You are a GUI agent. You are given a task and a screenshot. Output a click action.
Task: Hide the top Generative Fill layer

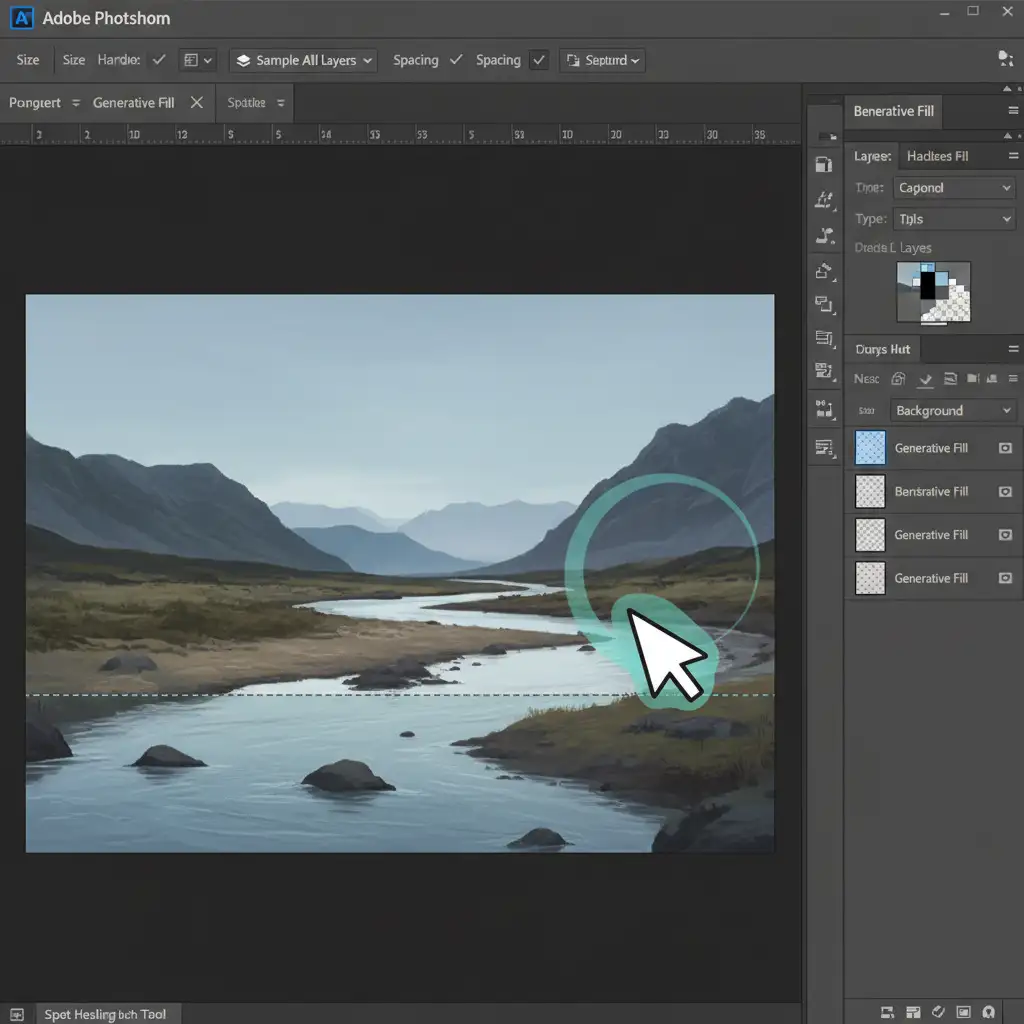click(x=1006, y=449)
